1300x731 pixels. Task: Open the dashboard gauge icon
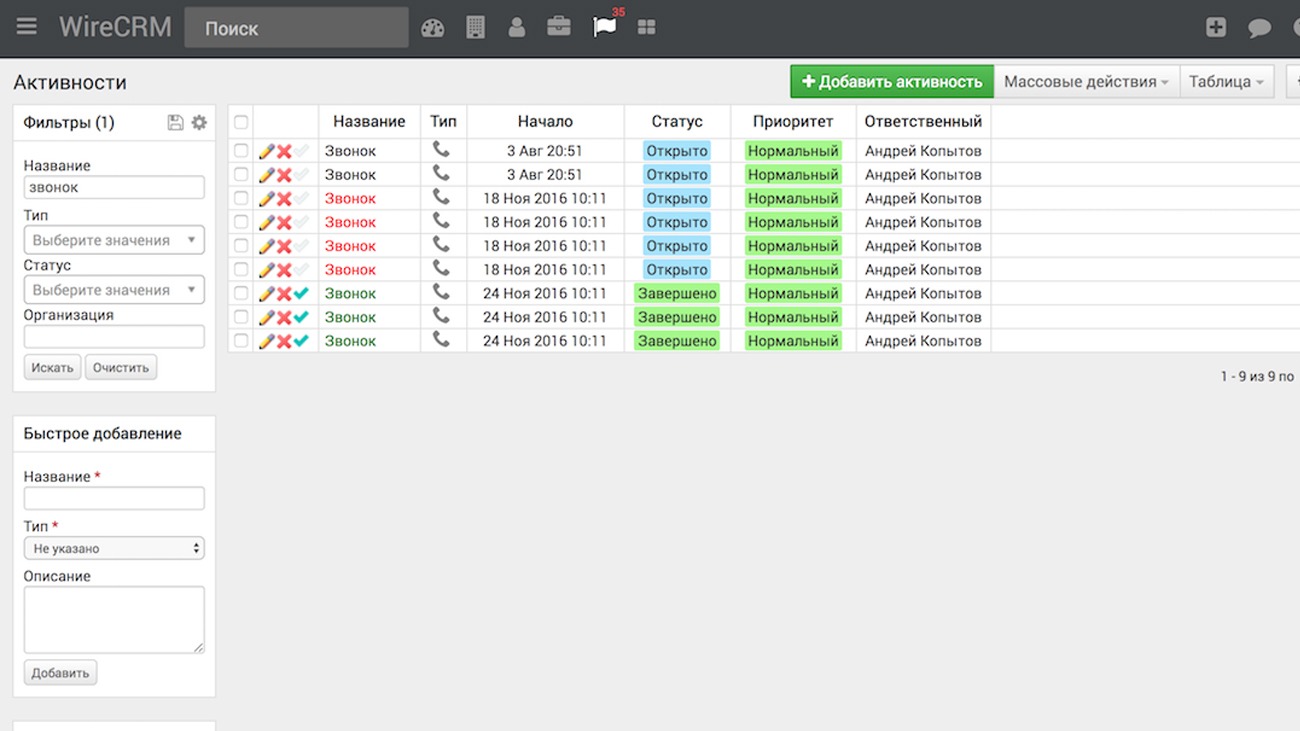[x=432, y=28]
